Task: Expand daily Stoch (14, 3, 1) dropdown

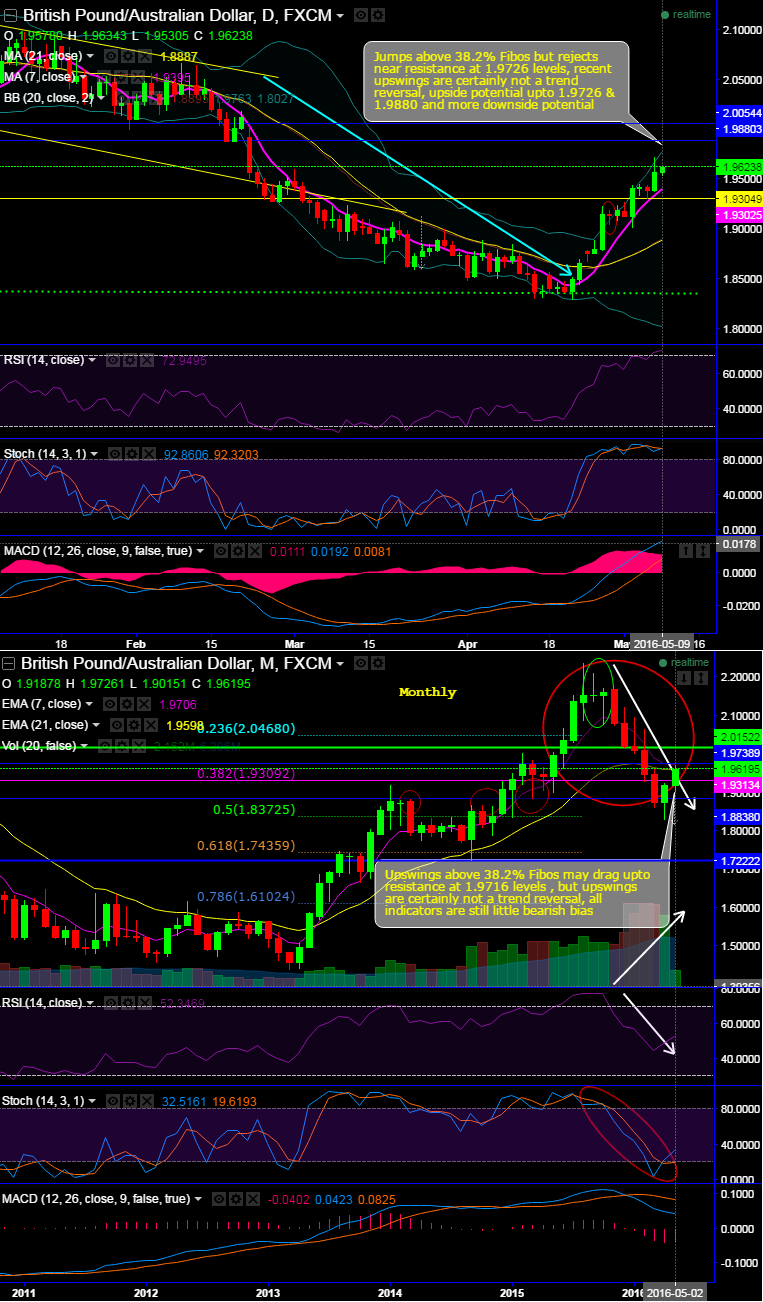Action: pos(94,454)
